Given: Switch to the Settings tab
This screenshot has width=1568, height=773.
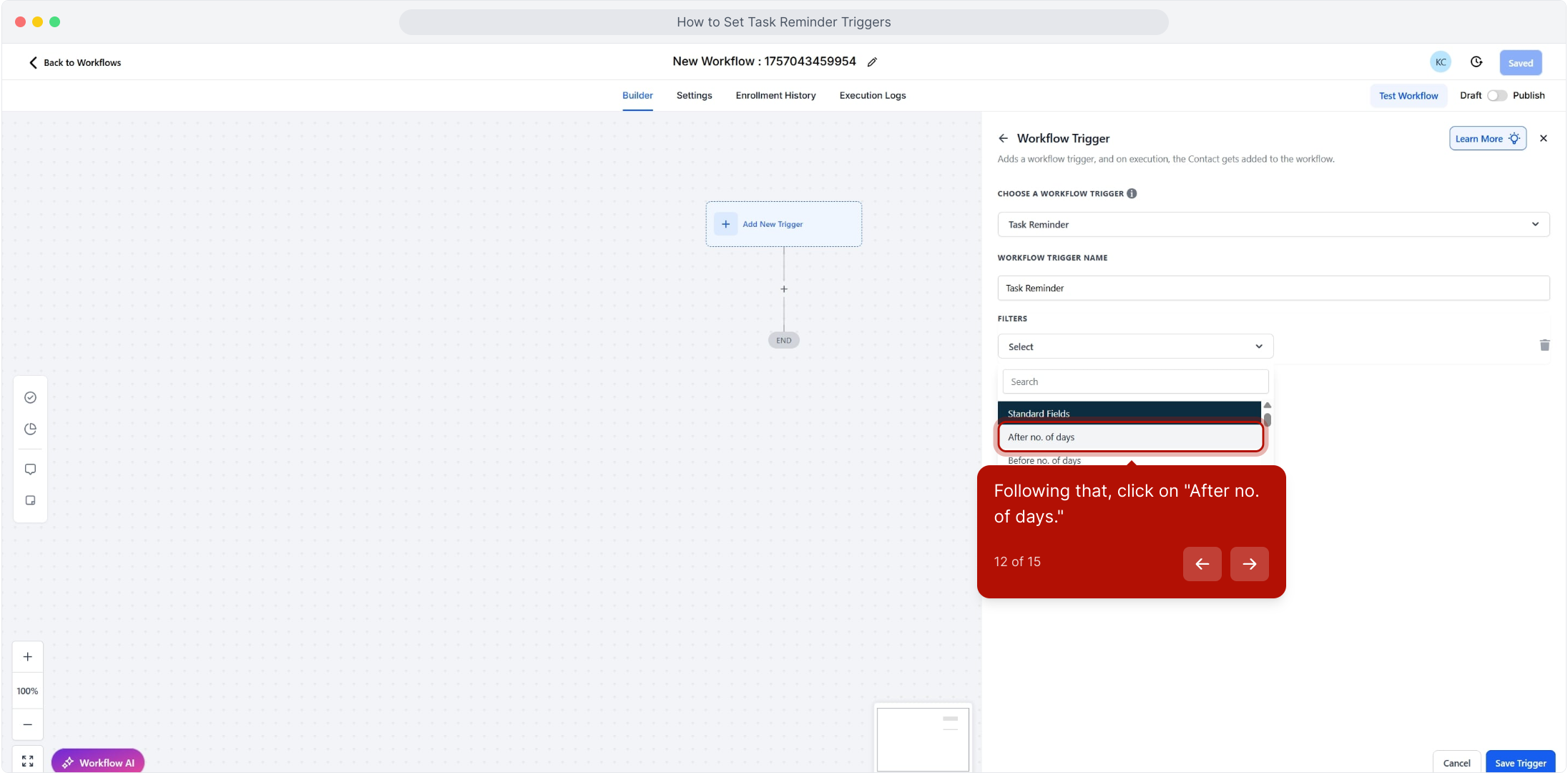Looking at the screenshot, I should [x=694, y=96].
